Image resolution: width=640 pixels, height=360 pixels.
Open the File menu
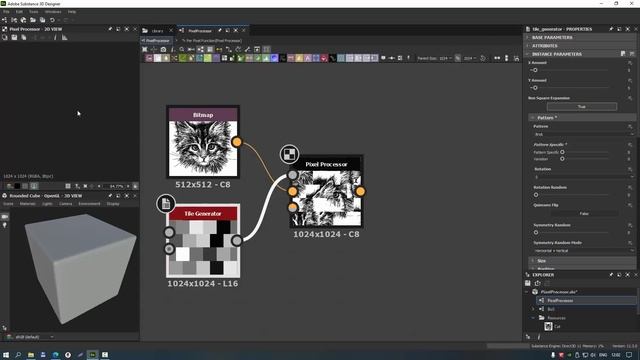click(x=6, y=12)
